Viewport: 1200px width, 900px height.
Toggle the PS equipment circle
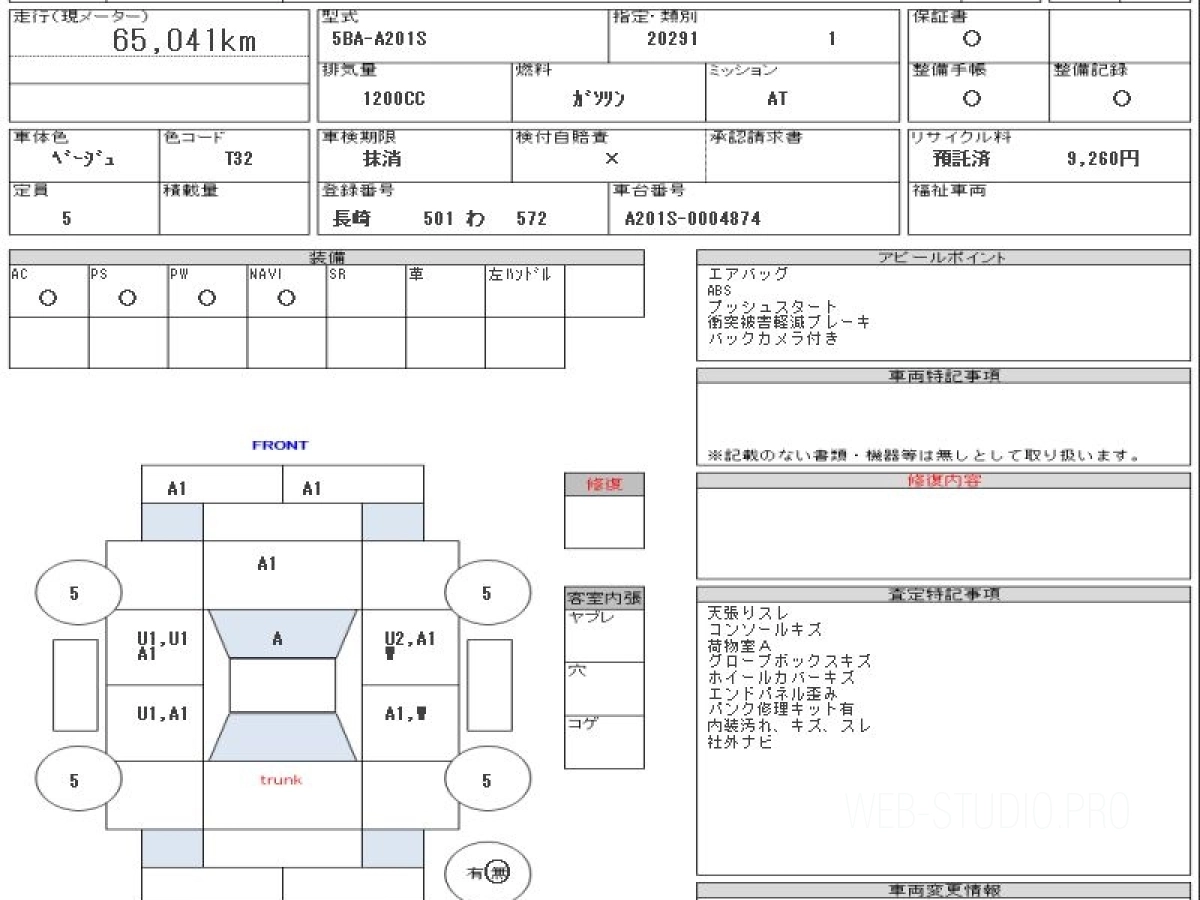(x=127, y=298)
